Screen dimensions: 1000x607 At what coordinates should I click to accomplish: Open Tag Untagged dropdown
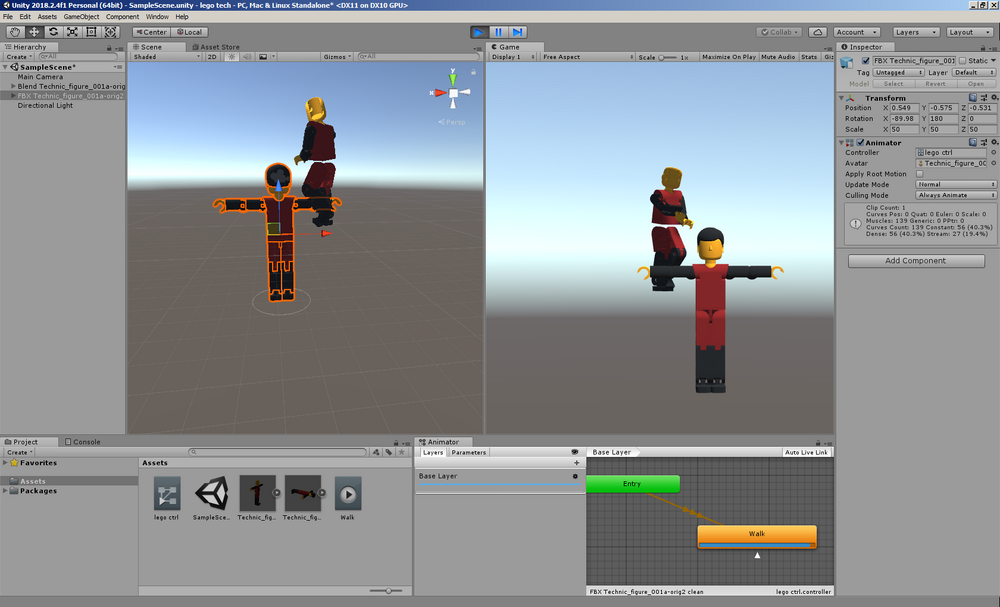[898, 73]
